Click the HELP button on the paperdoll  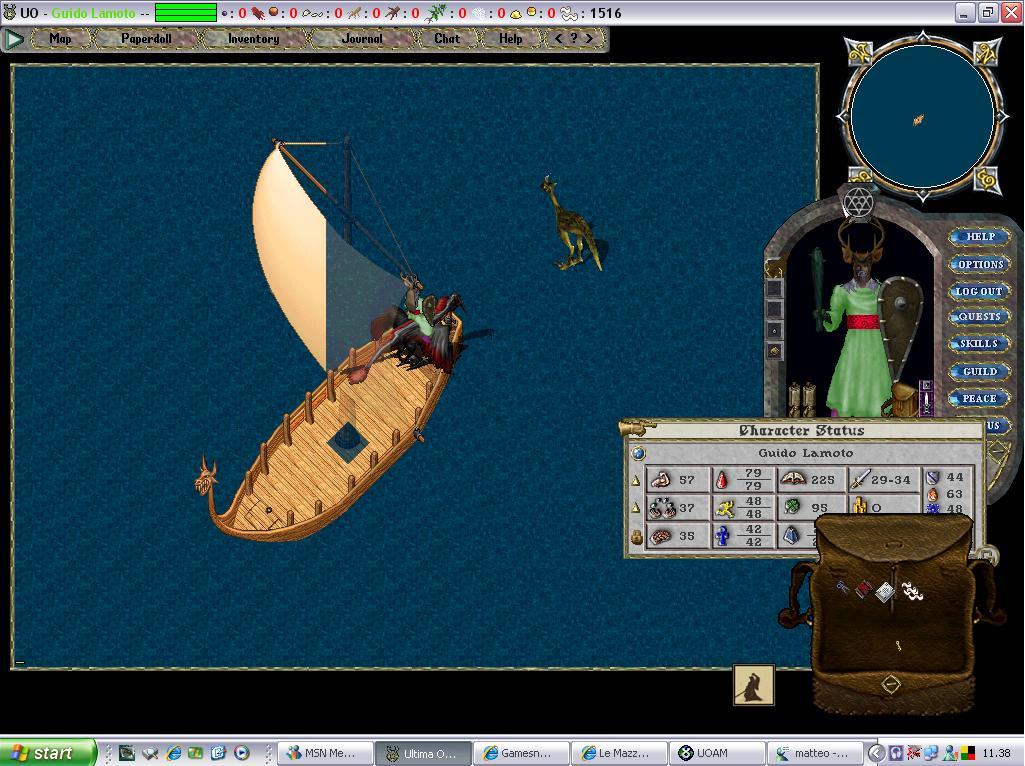[980, 237]
